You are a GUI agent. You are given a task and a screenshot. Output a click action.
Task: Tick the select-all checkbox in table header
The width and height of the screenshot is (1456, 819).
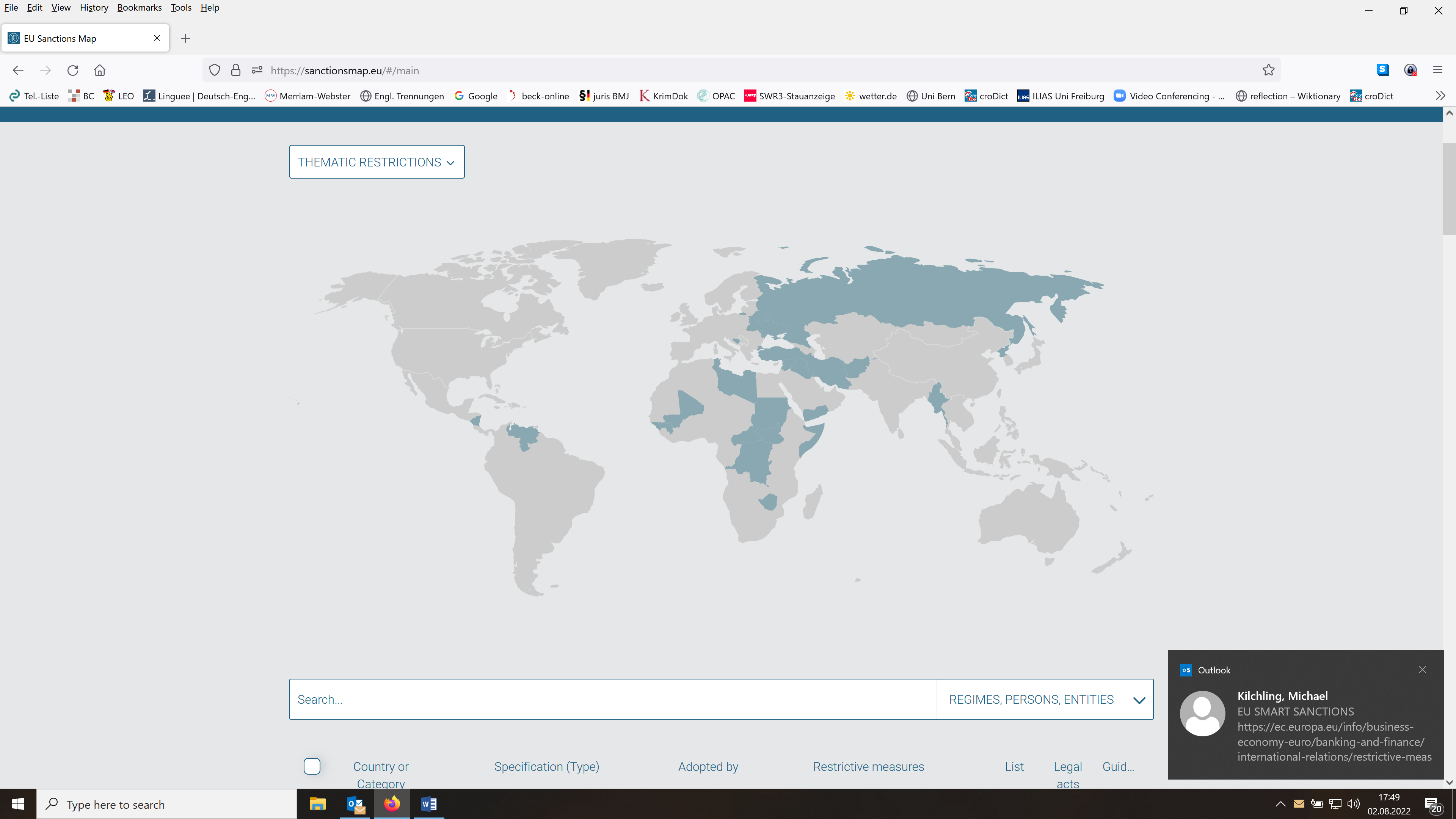(x=312, y=766)
